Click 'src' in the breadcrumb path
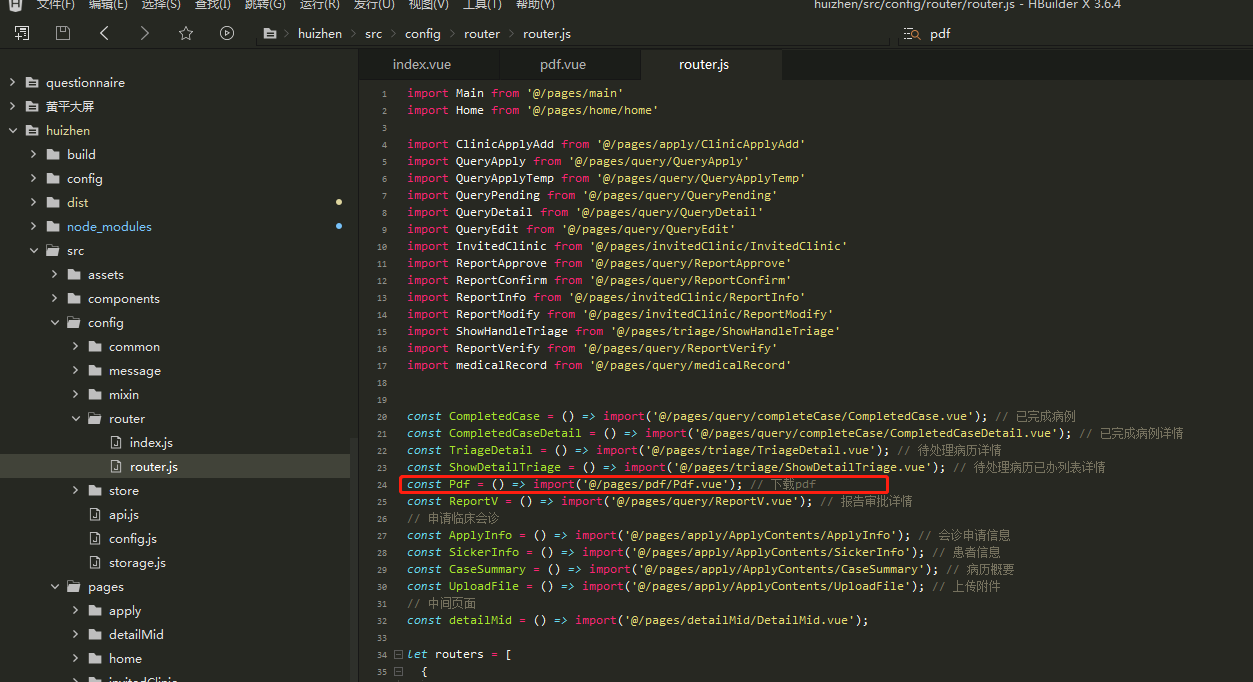Screen dimensions: 1253x682 pos(373,34)
